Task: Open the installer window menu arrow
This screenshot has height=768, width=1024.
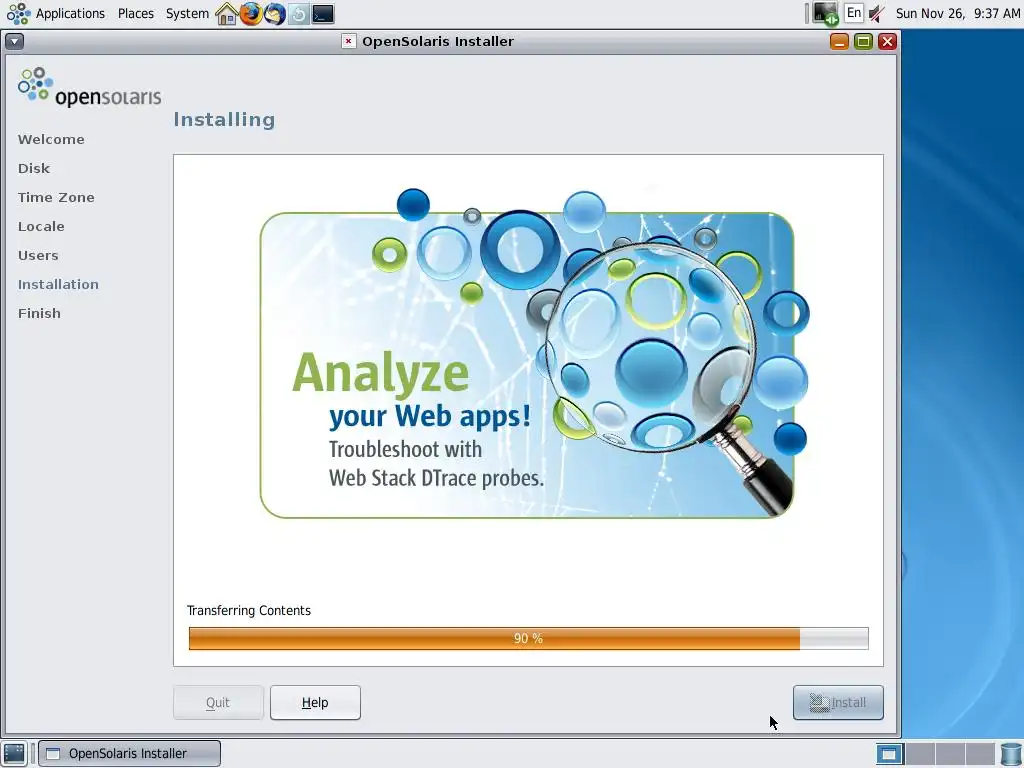Action: point(14,41)
